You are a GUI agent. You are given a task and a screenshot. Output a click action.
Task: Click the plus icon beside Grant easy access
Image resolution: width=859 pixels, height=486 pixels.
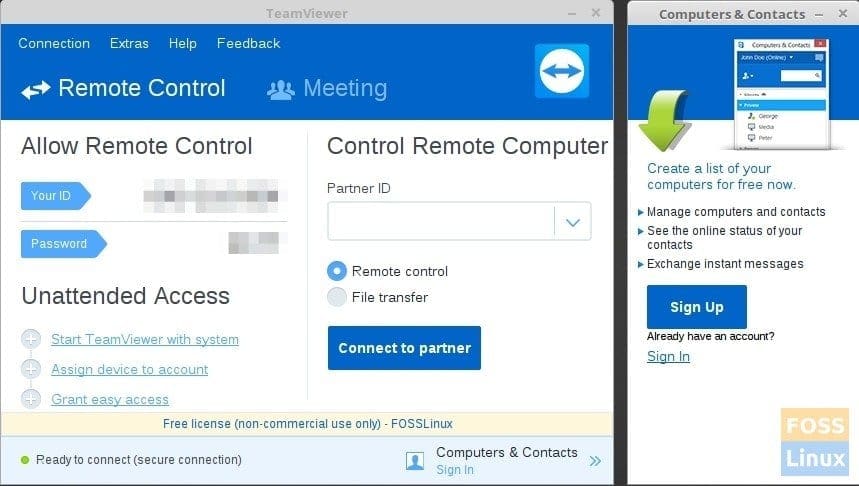point(31,399)
